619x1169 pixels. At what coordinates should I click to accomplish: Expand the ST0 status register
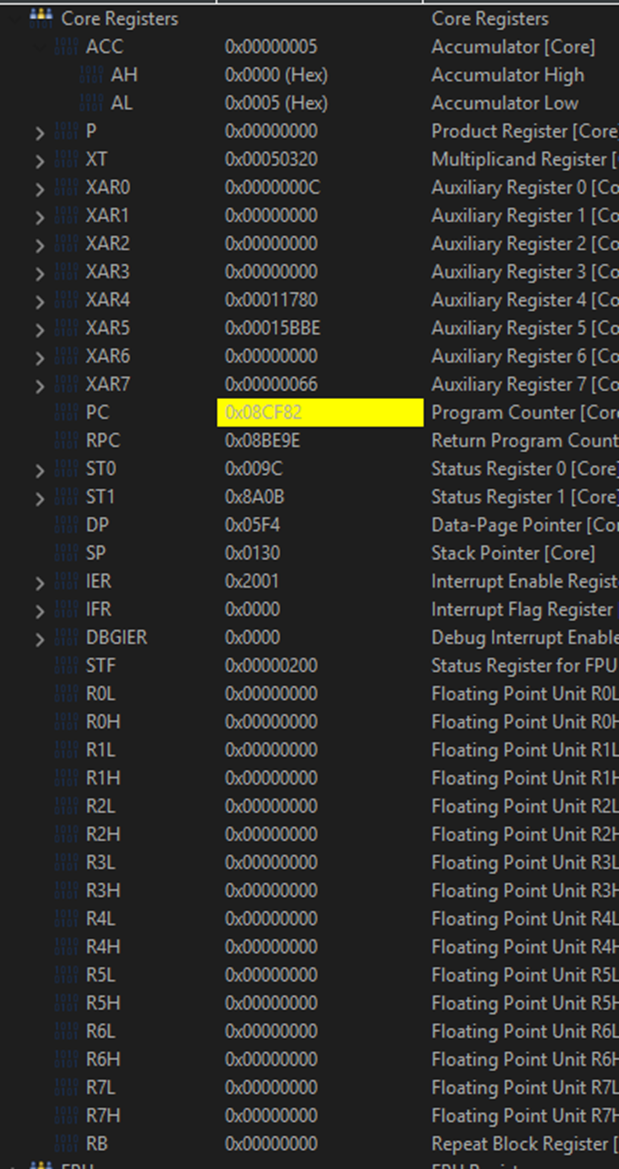tap(40, 470)
